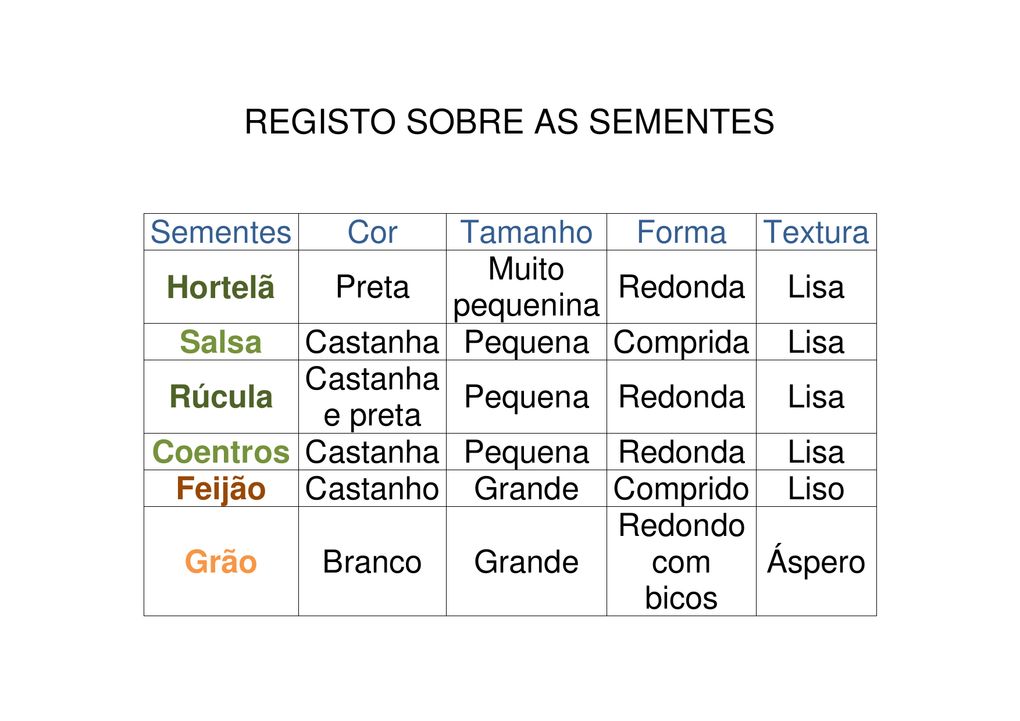This screenshot has width=1020, height=721.
Task: Select the Áspero texture cell
Action: (x=816, y=562)
